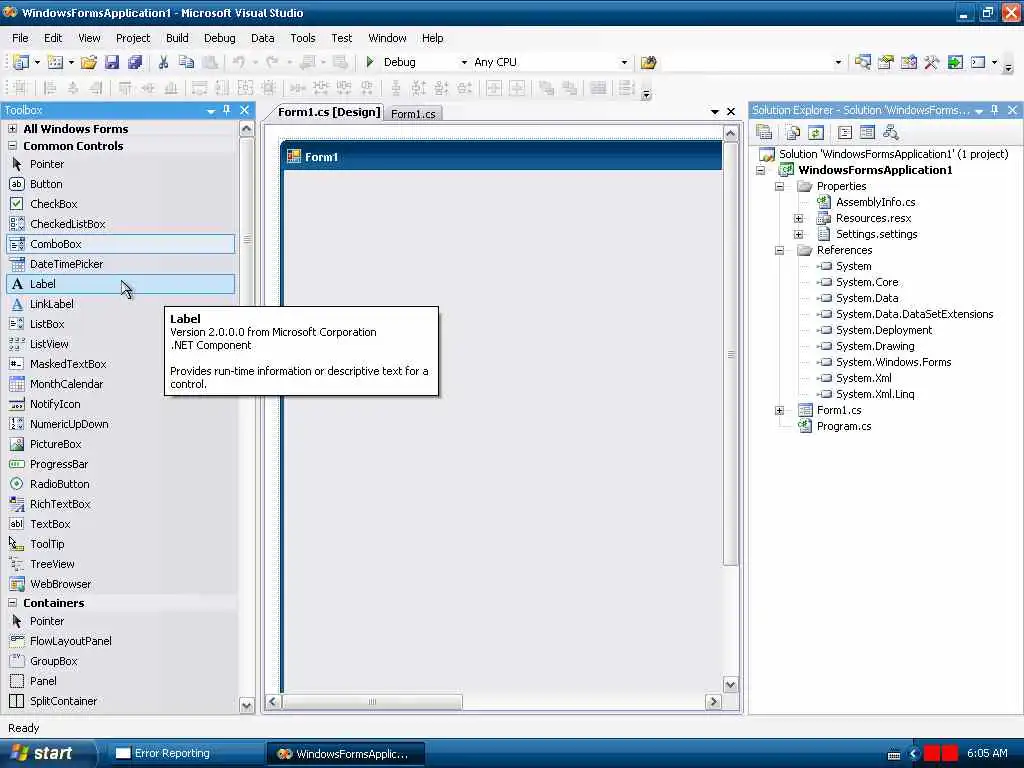This screenshot has width=1024, height=768.
Task: Switch to the Form1.cs code tab
Action: [x=413, y=114]
